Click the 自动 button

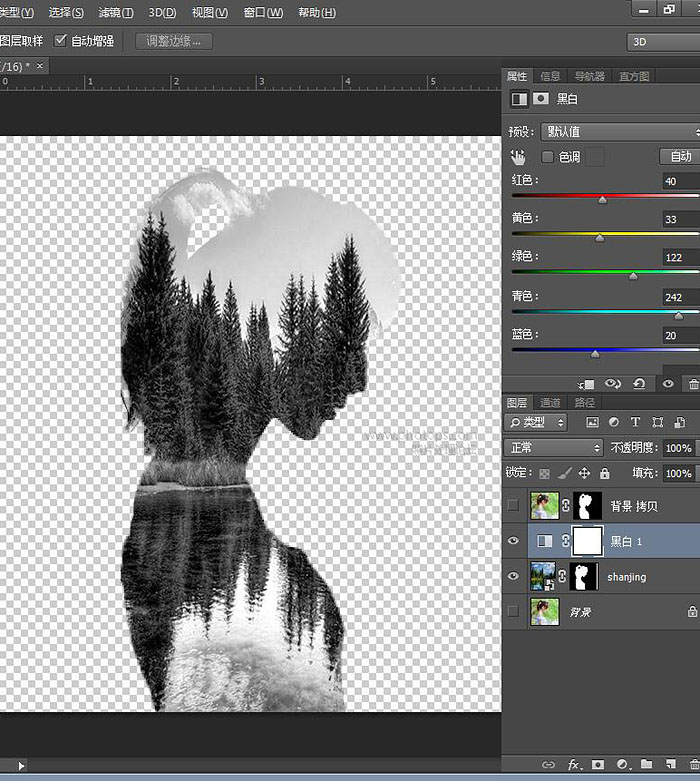coord(680,157)
